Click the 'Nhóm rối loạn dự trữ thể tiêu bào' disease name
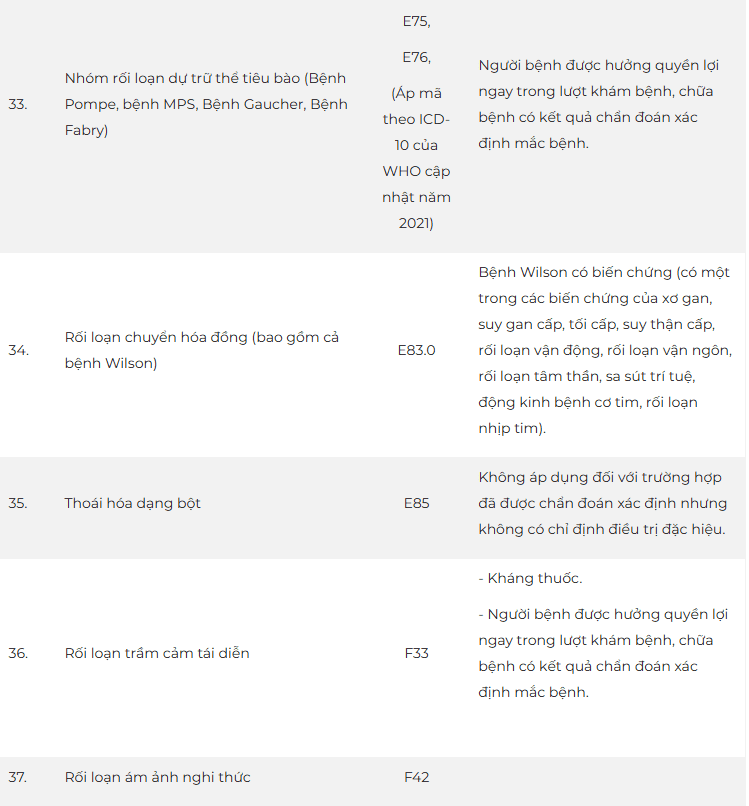This screenshot has width=749, height=806. [206, 104]
